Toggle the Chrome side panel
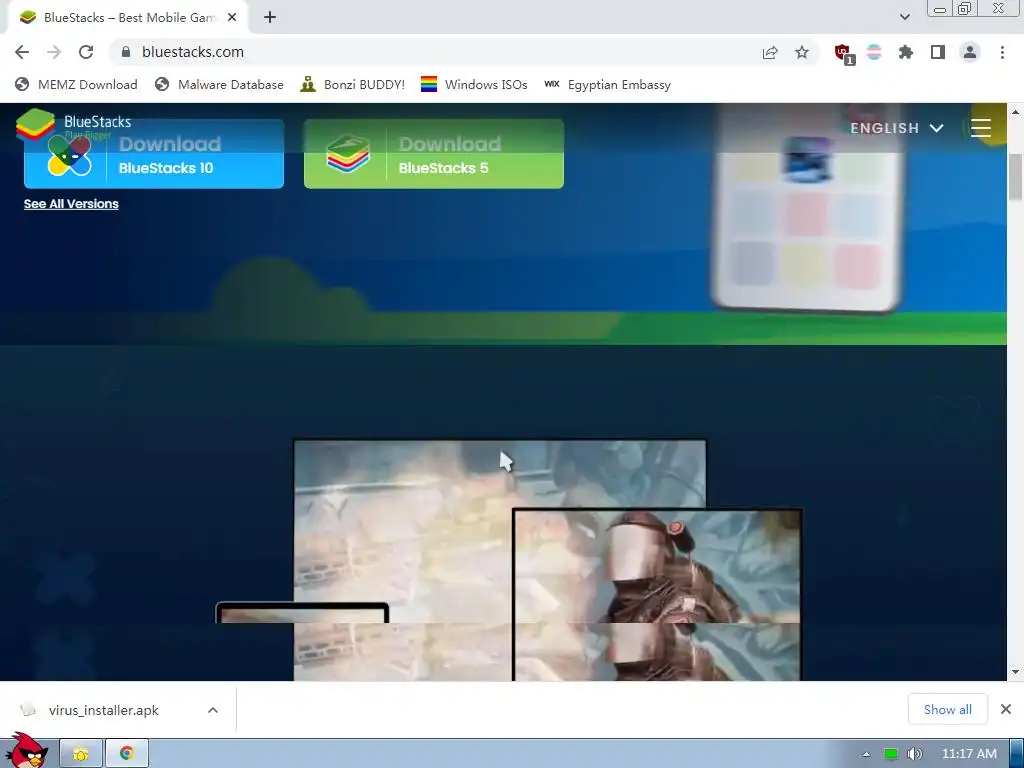 [x=938, y=52]
